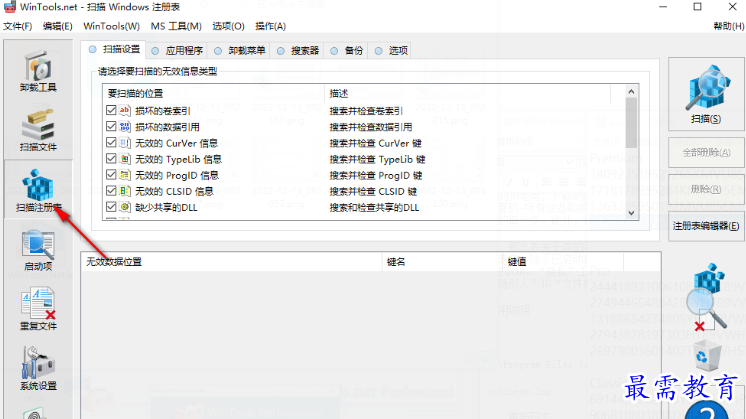746x419 pixels.
Task: Click the 无效的 CLSID 信息 row icon
Action: [x=125, y=191]
